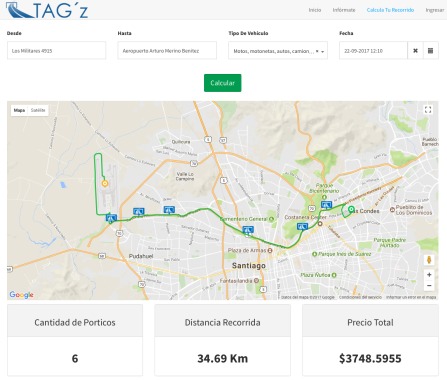Zoom out on the map
The height and width of the screenshot is (380, 447).
[x=429, y=286]
